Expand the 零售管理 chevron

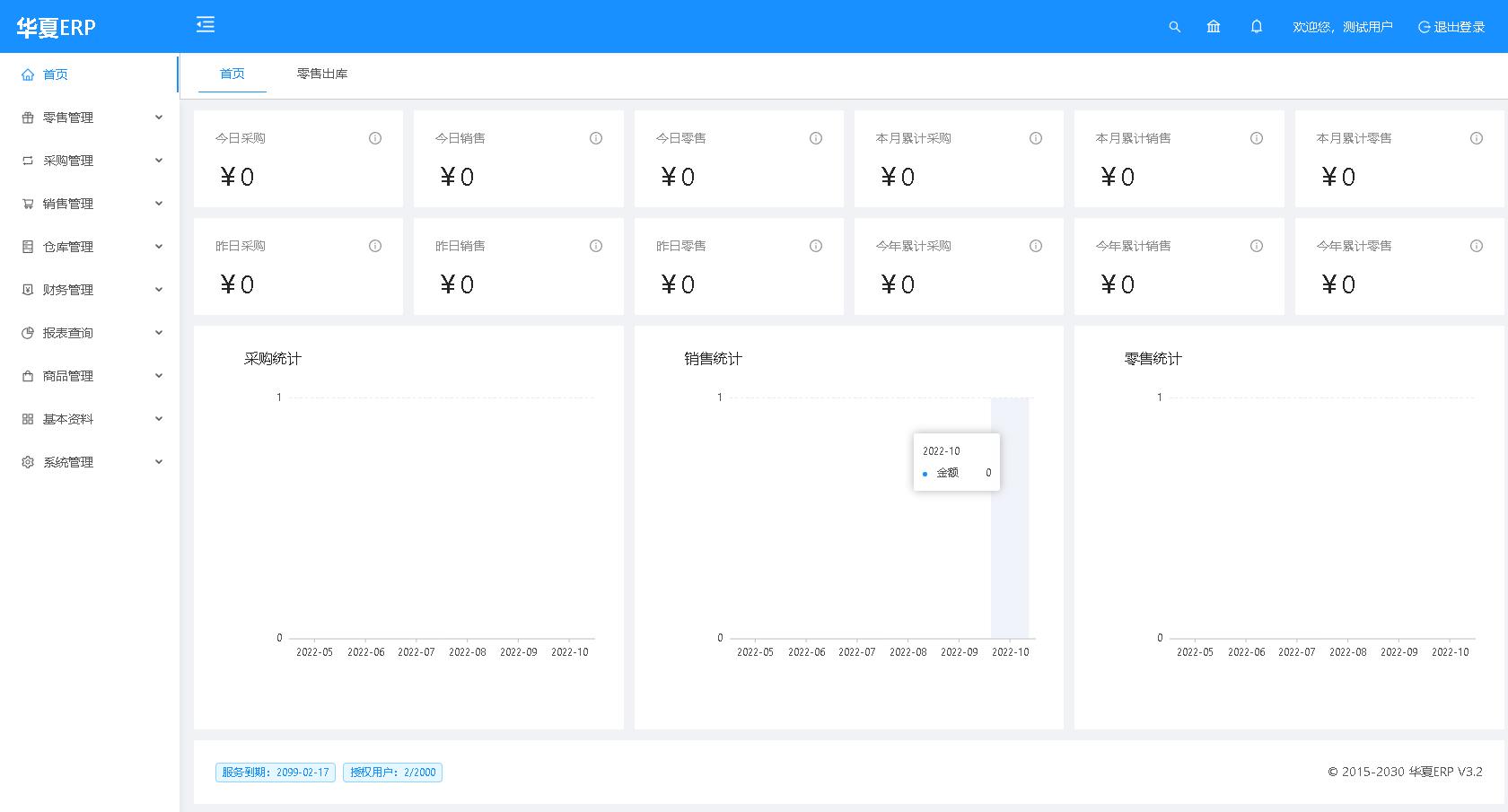[x=159, y=118]
